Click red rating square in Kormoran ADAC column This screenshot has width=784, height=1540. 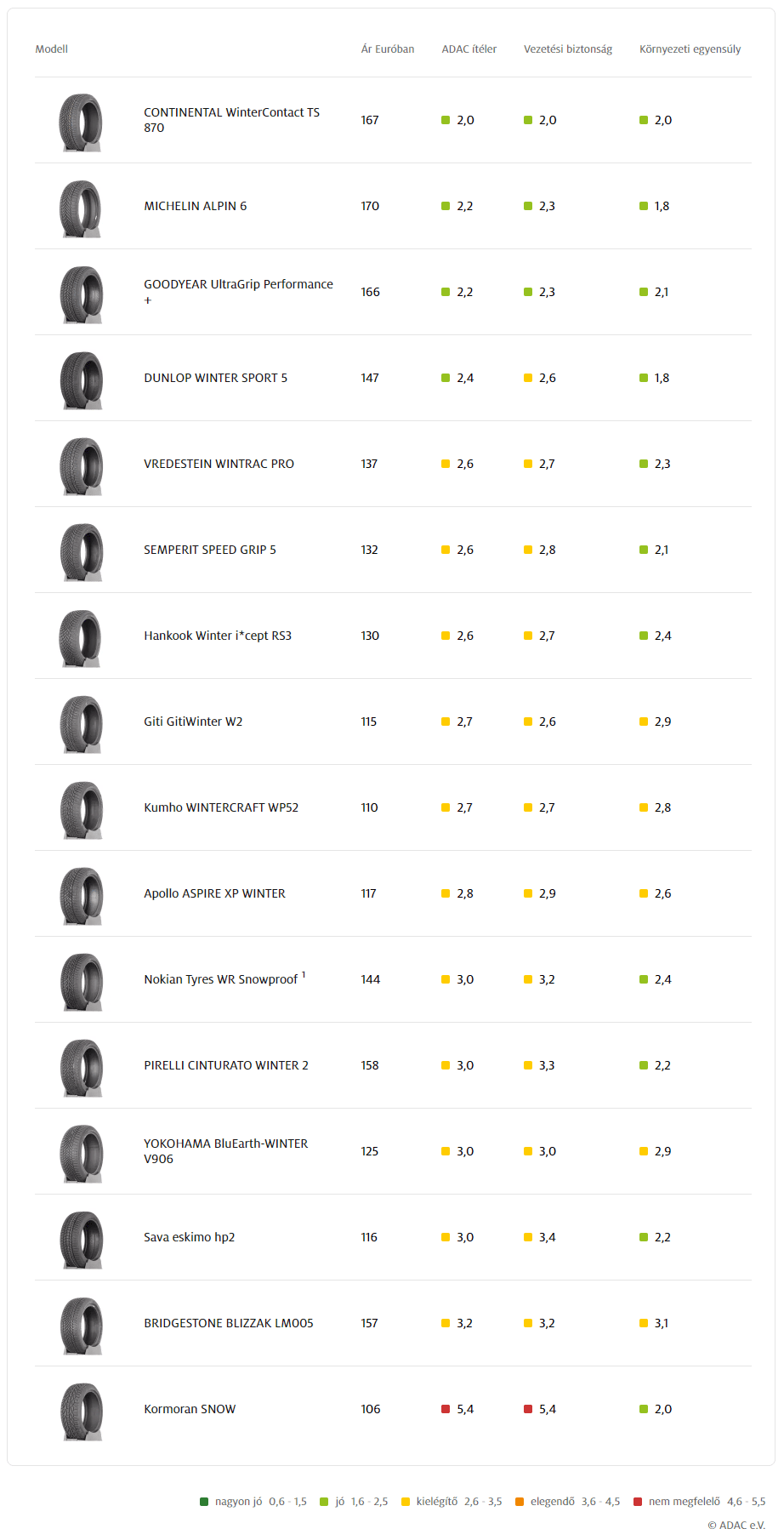click(446, 1409)
